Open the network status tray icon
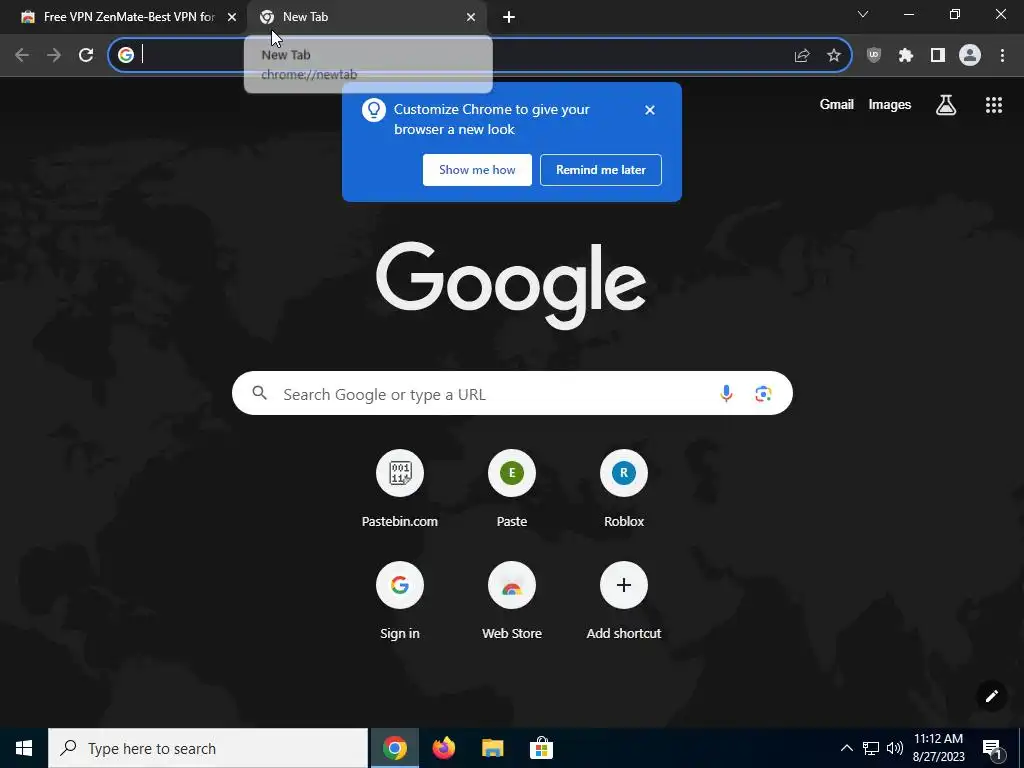Viewport: 1024px width, 768px height. pos(871,748)
